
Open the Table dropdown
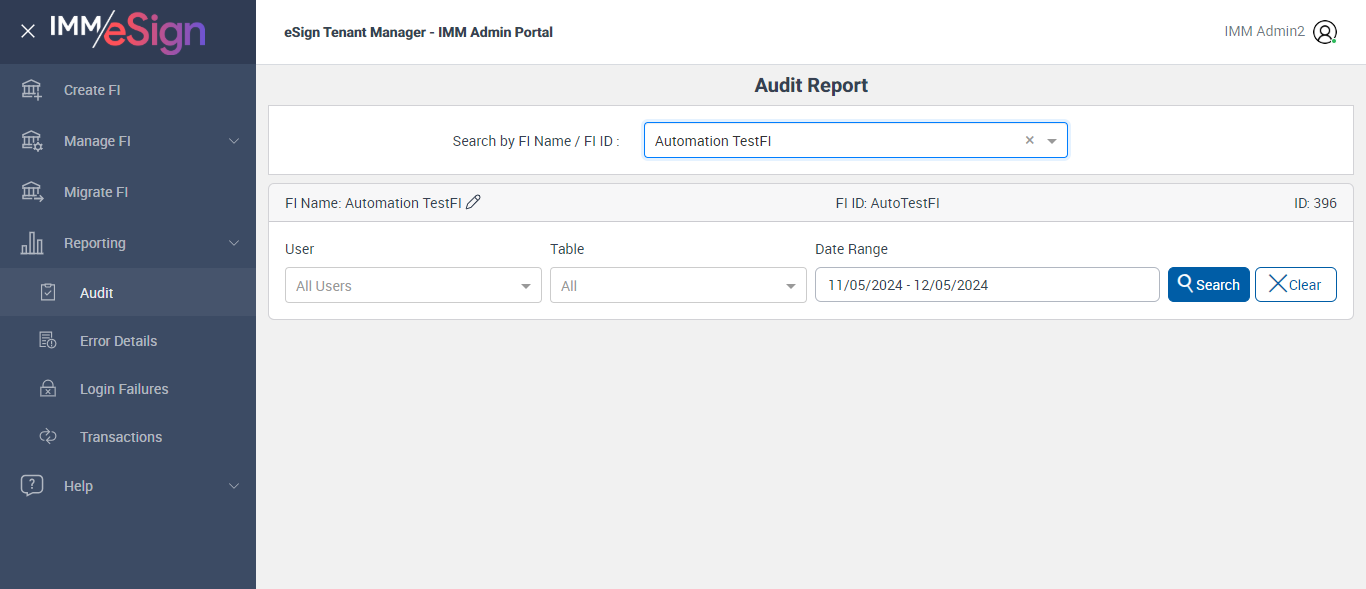pos(678,286)
